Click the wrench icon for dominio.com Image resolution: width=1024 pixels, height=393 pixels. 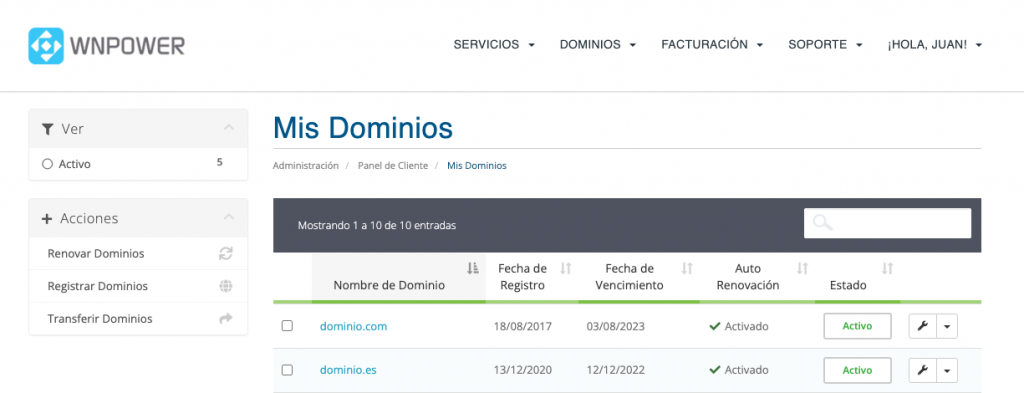coord(923,326)
